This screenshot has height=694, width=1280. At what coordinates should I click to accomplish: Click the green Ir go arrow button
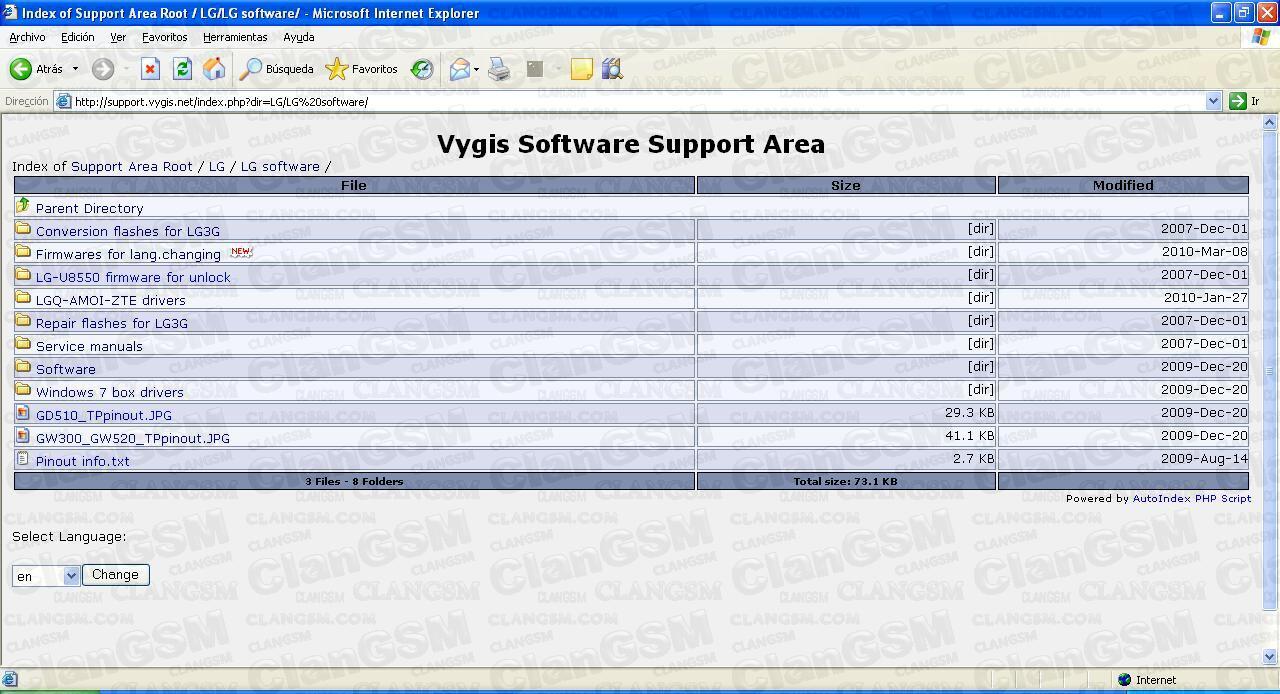click(x=1238, y=101)
